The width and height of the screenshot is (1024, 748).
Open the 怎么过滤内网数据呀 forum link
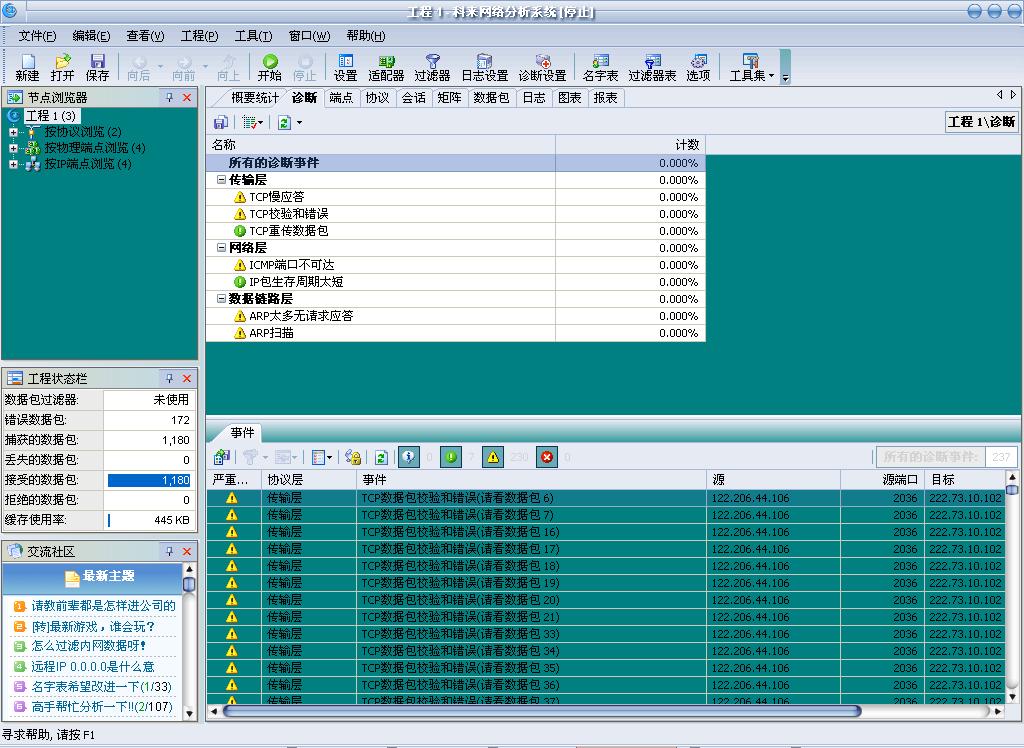(x=88, y=646)
